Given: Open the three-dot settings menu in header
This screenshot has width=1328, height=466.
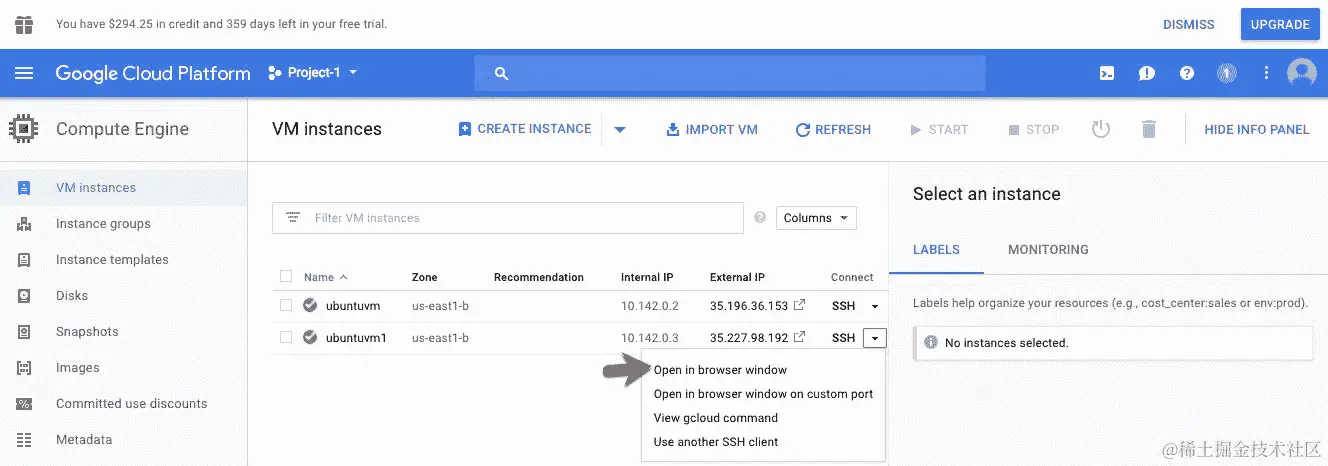Looking at the screenshot, I should pyautogui.click(x=1266, y=73).
